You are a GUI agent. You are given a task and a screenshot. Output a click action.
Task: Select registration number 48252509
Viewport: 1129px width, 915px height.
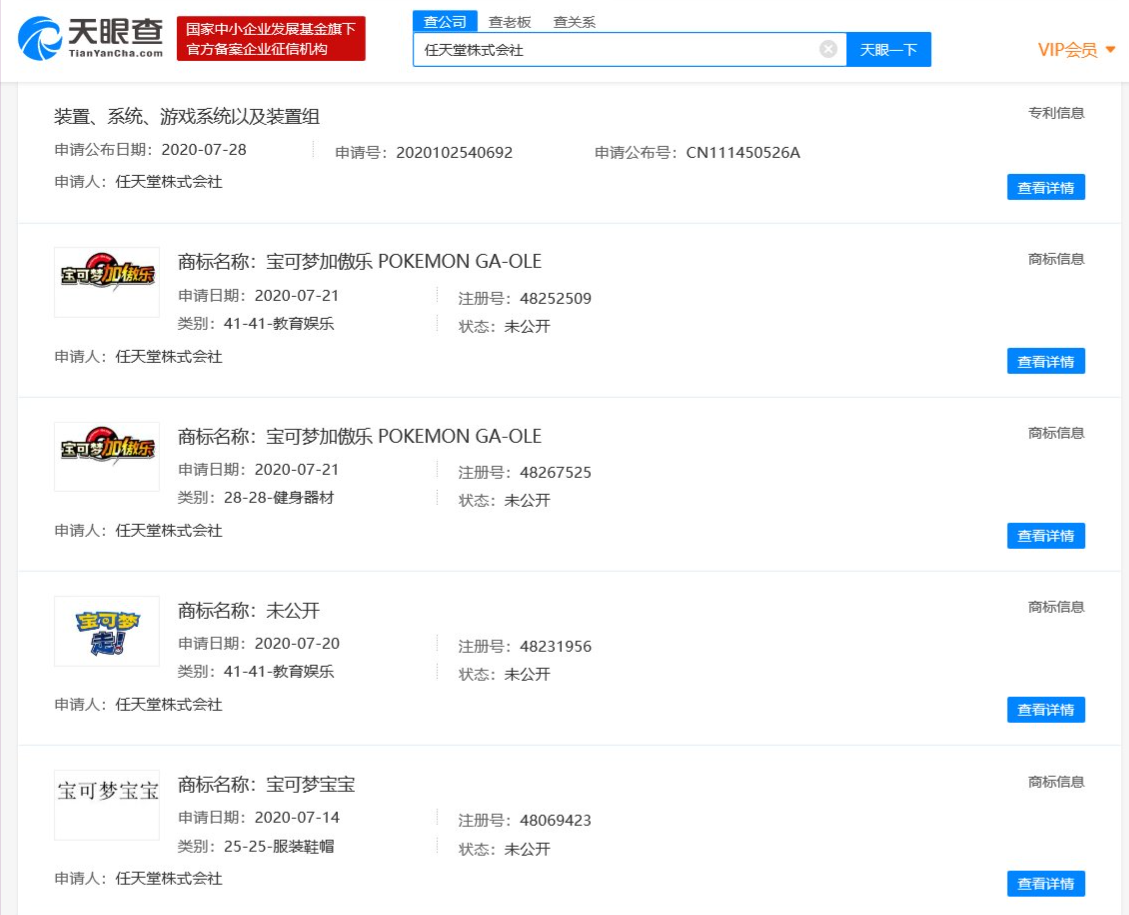click(x=556, y=299)
